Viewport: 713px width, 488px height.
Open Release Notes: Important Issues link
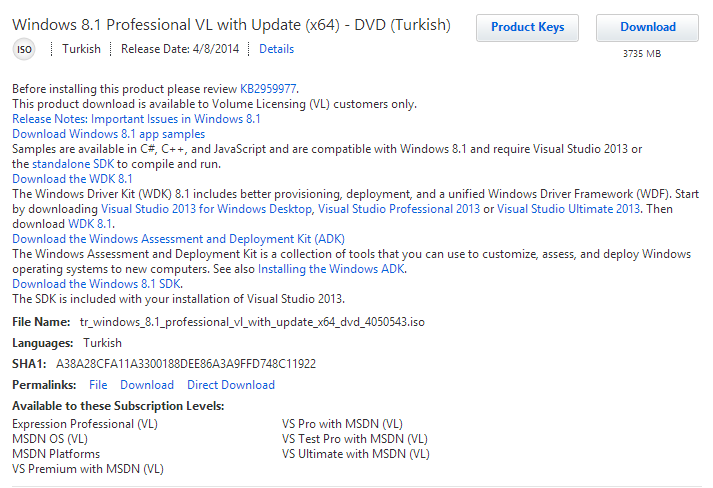(x=136, y=119)
